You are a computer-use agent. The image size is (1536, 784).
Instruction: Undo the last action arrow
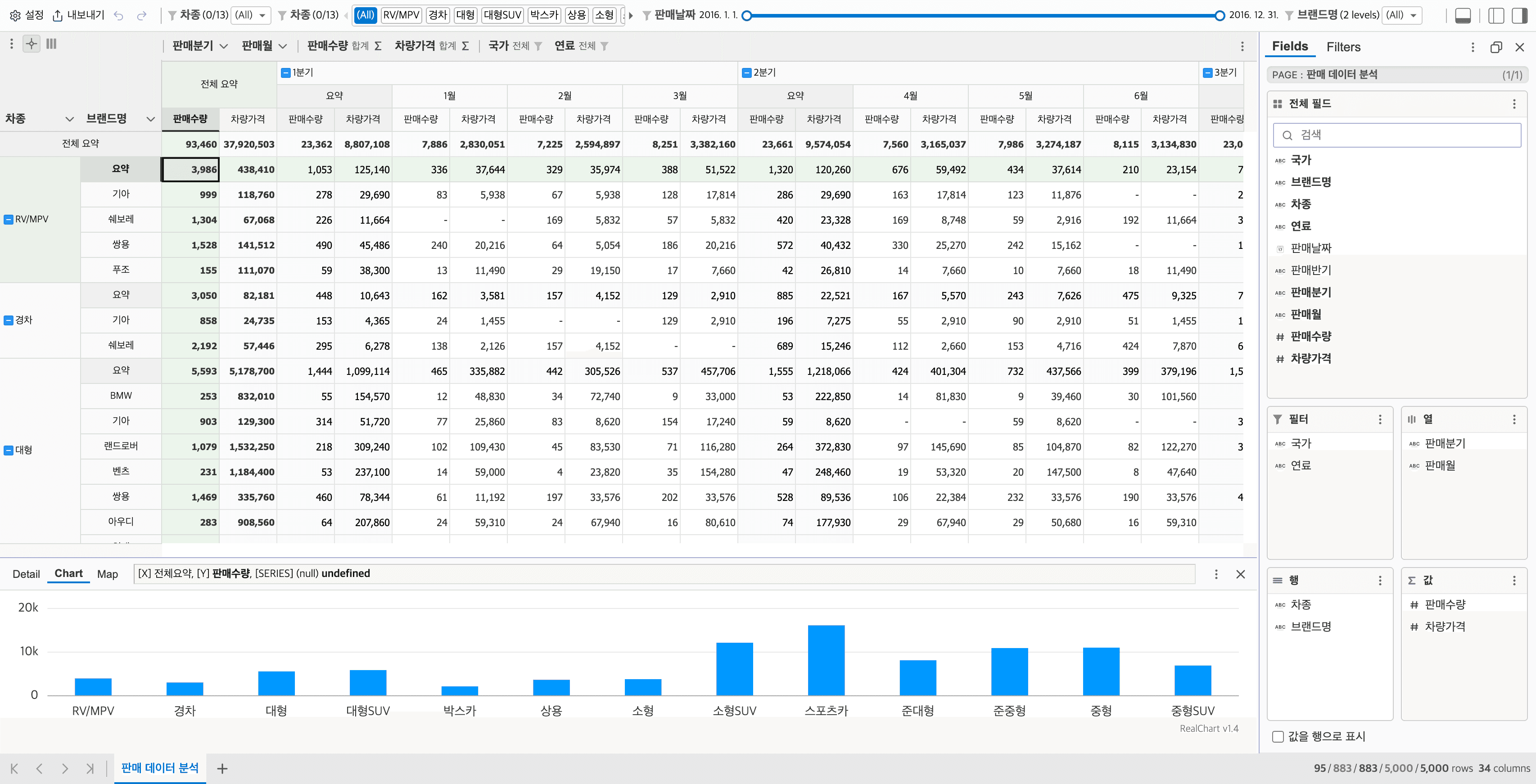coord(119,15)
